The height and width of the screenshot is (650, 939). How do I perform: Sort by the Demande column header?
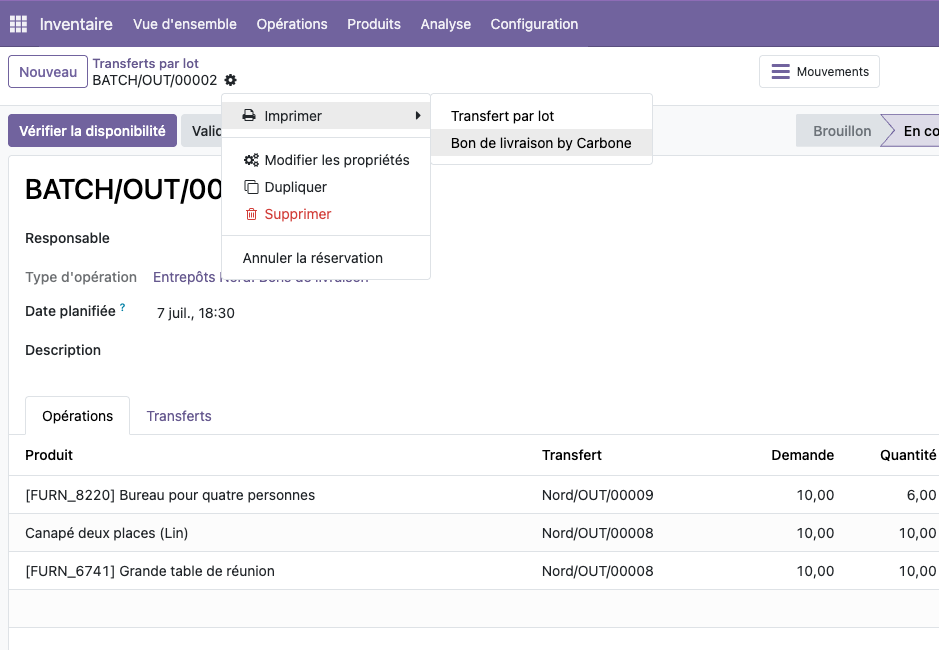point(802,455)
